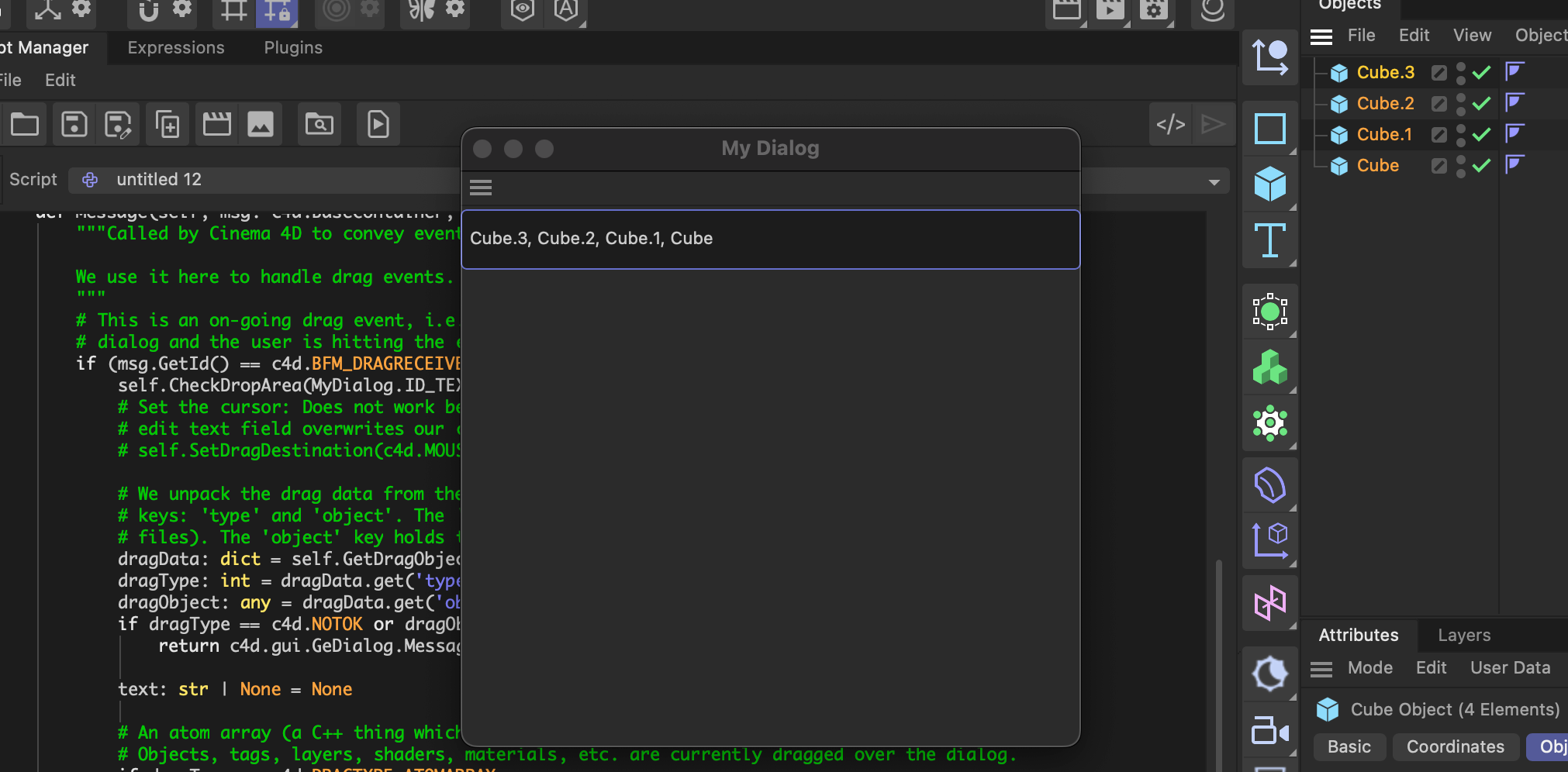Switch to the Layers tab
The image size is (1568, 772).
[x=1464, y=636]
